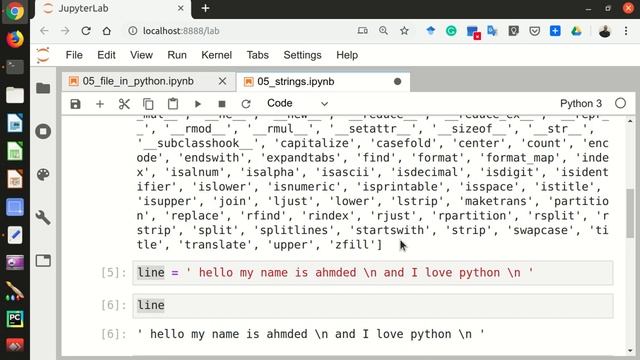Insert a new cell with the plus icon

(x=100, y=104)
